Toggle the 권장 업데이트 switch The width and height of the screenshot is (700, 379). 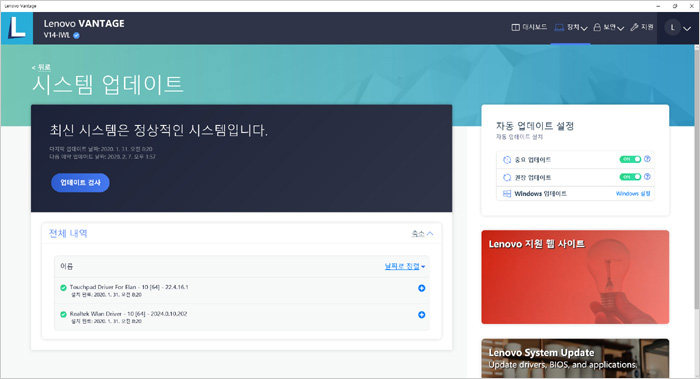pyautogui.click(x=630, y=177)
